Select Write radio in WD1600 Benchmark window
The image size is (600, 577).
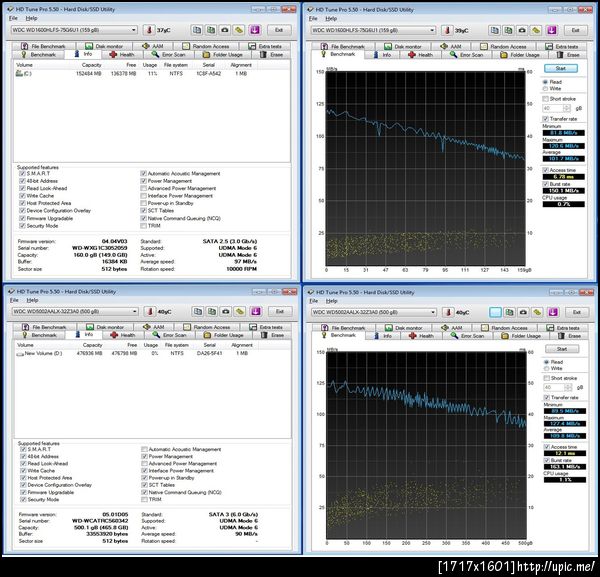[545, 88]
